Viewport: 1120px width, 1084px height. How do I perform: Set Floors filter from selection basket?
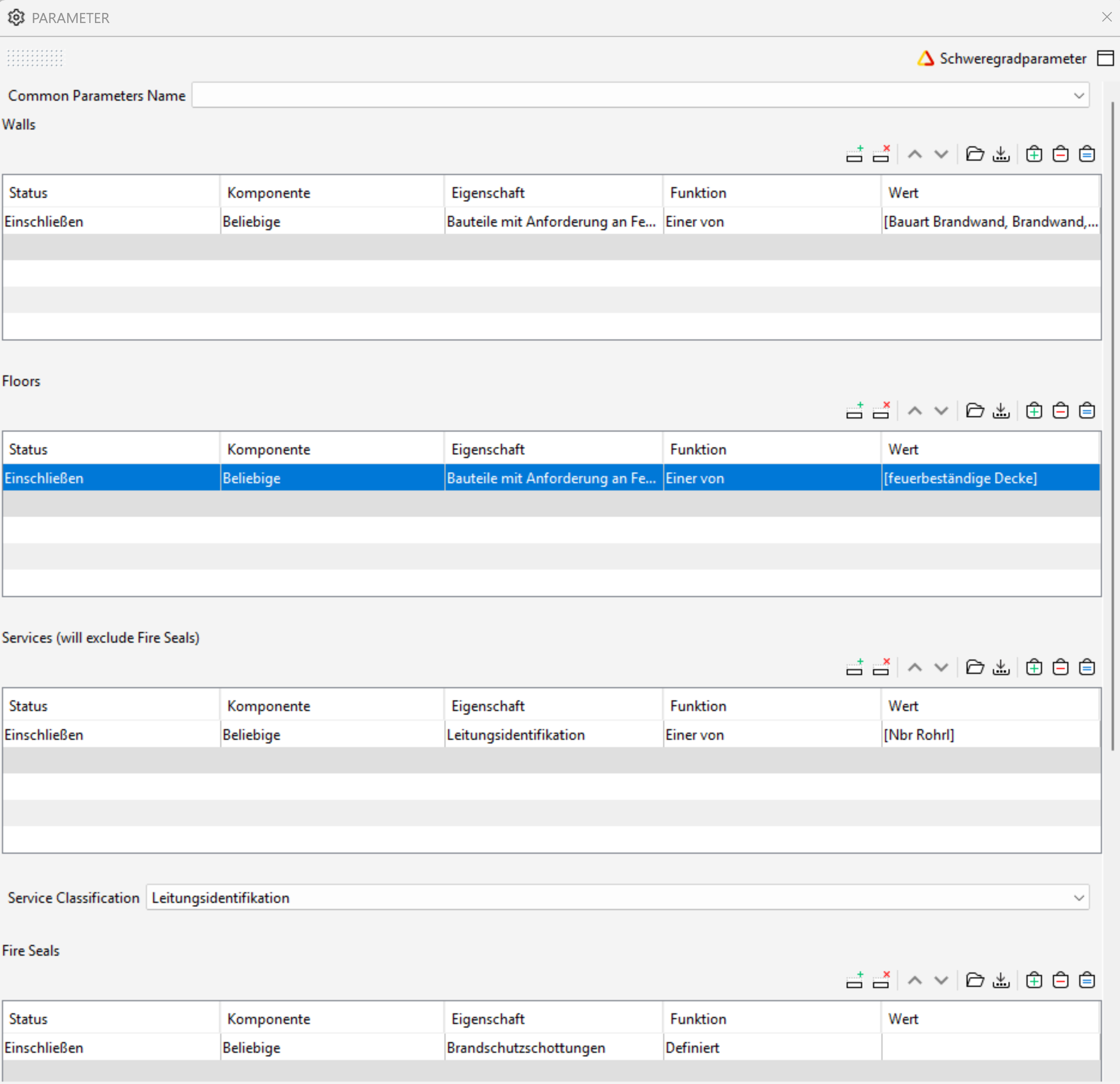(1087, 411)
